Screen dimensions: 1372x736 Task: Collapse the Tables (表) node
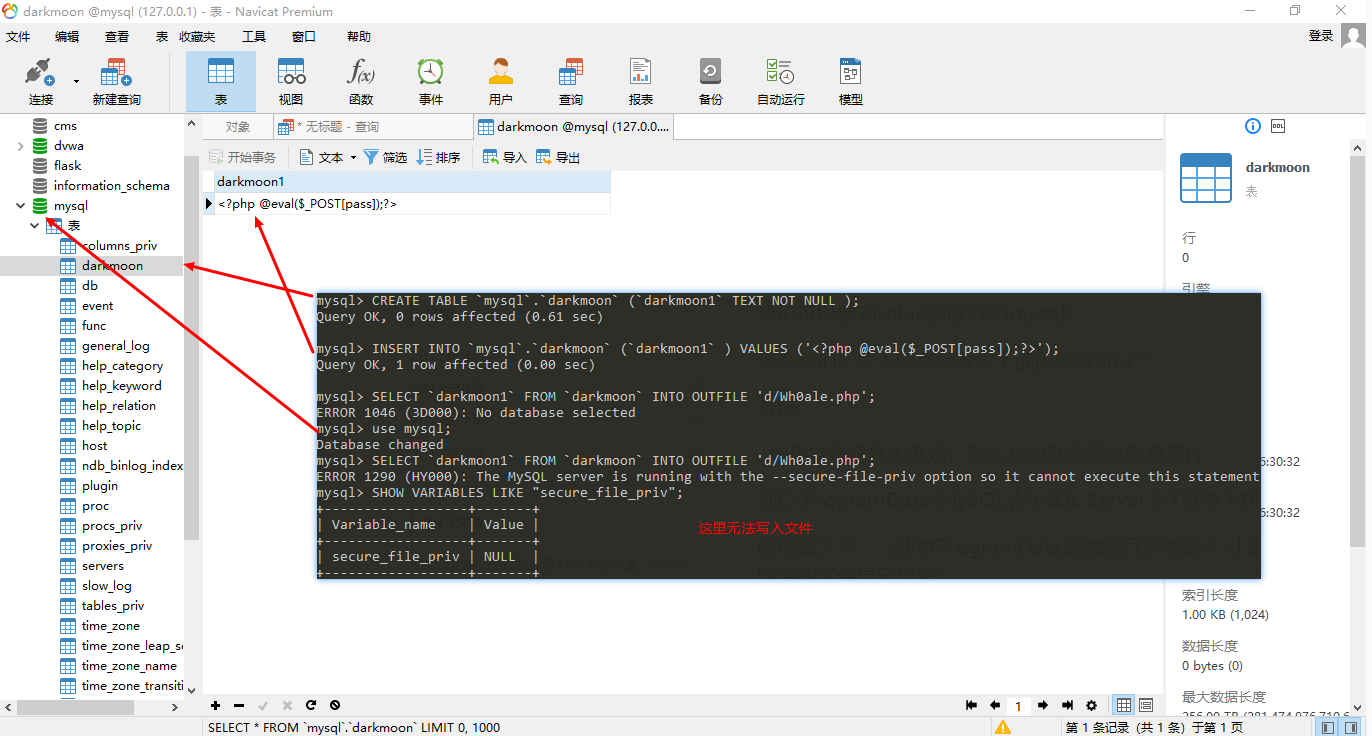tap(35, 226)
